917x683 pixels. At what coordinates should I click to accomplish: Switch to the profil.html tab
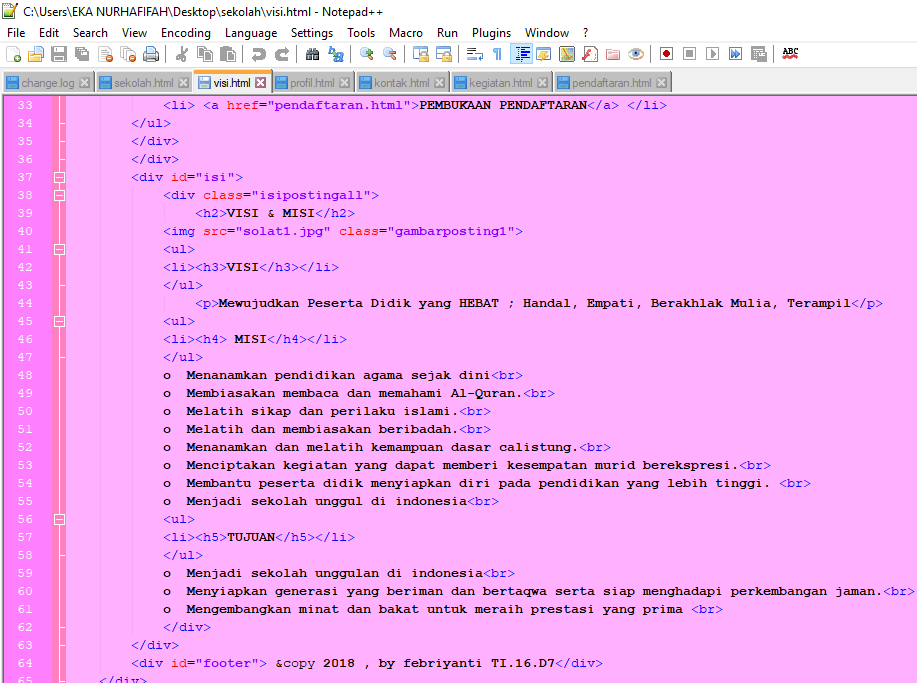[x=313, y=82]
